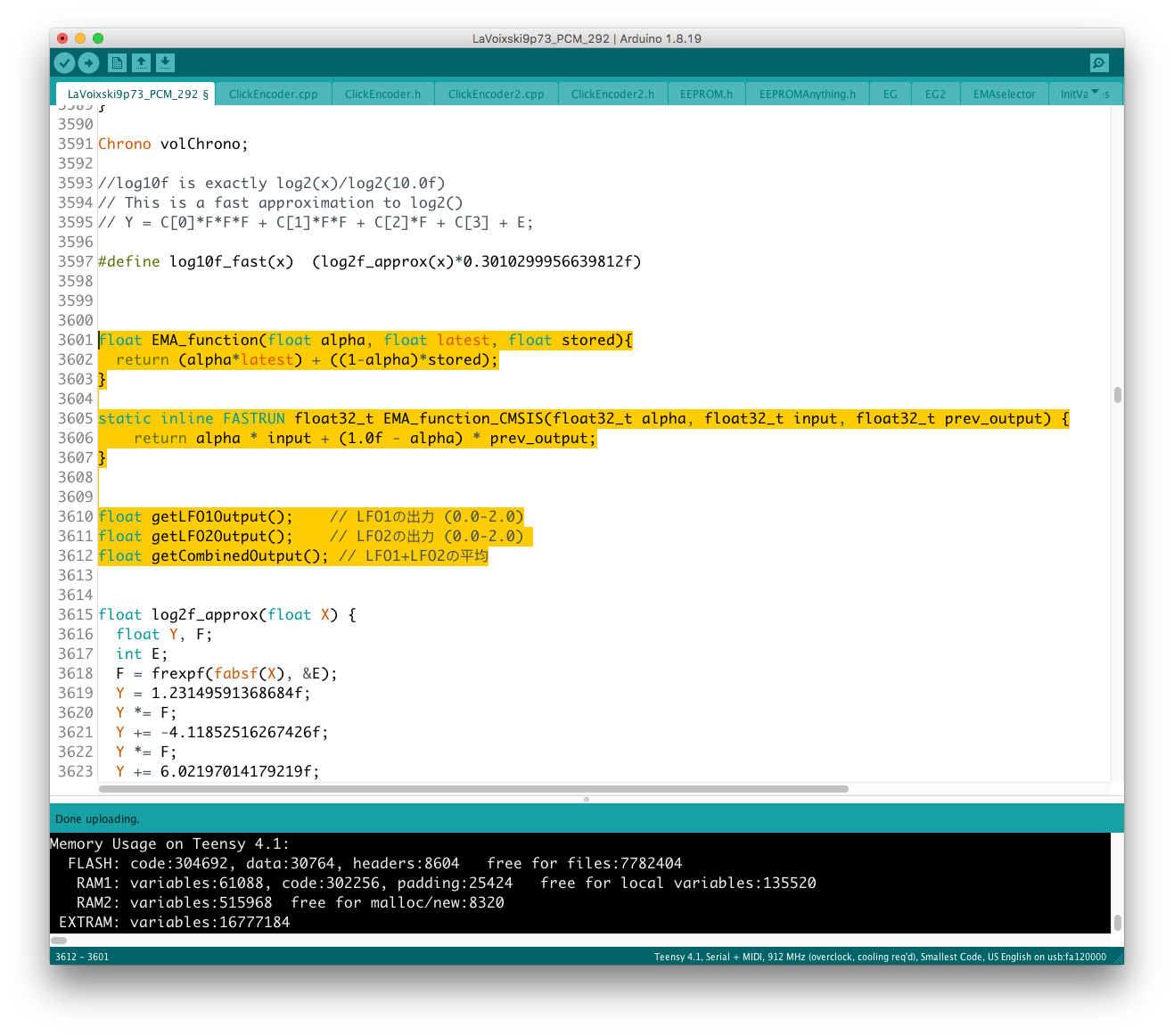Screen dimensions: 1174x1036
Task: Go to the EEPROMAnything.h tab
Action: (x=807, y=95)
